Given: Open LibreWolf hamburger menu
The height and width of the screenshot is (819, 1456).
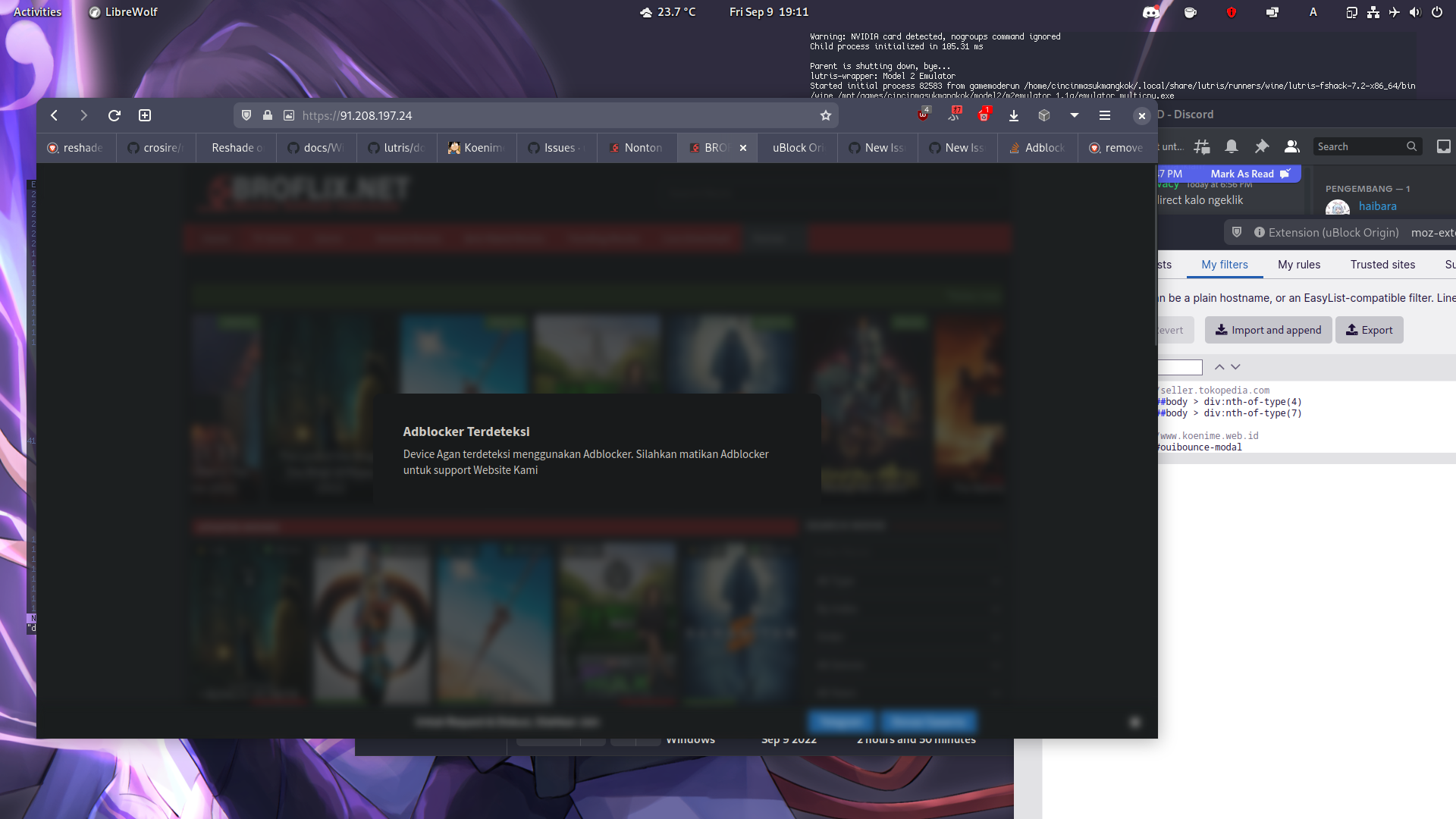Looking at the screenshot, I should click(x=1105, y=115).
